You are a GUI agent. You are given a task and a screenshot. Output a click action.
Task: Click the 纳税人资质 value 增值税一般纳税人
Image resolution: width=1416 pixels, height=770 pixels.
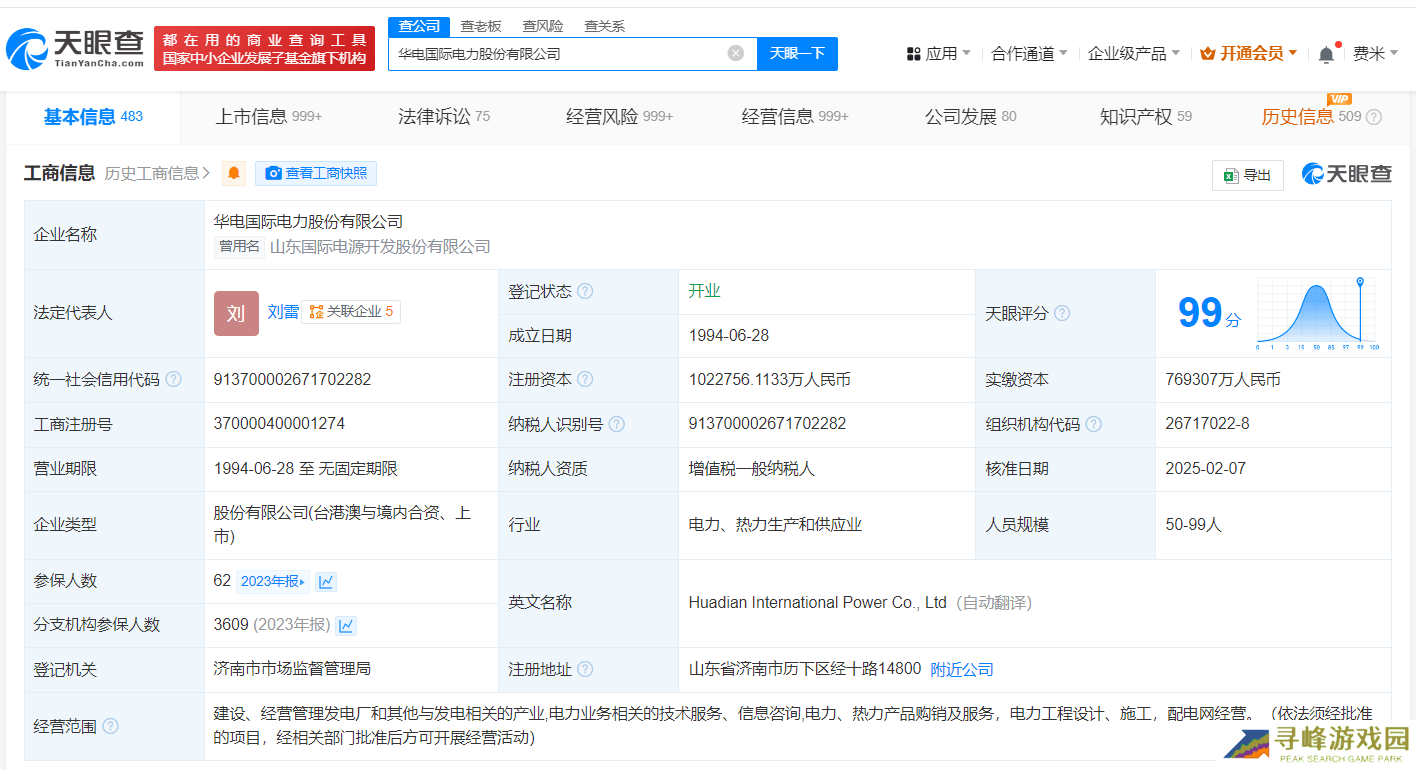[752, 468]
